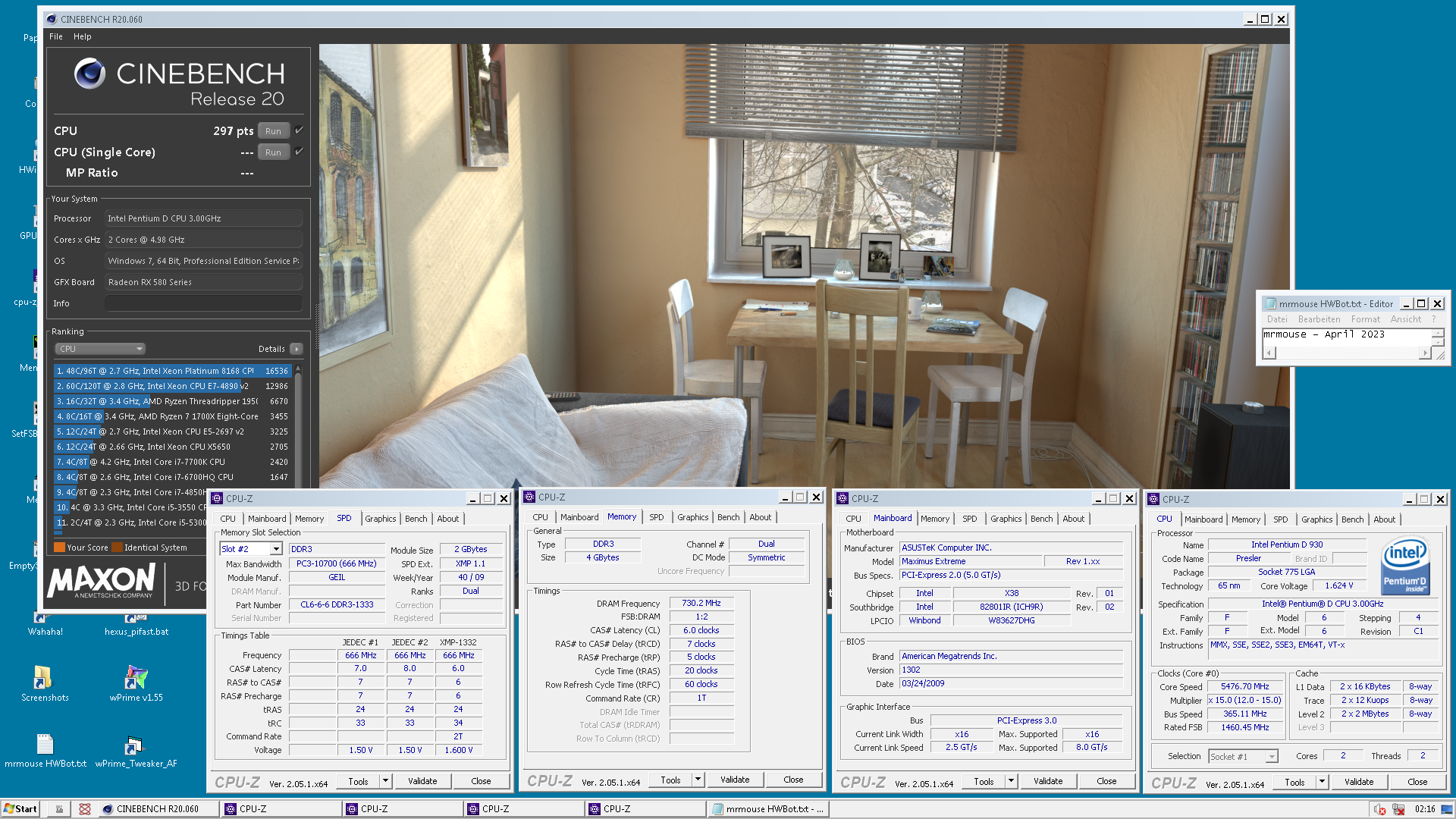
Task: Run the CPU benchmark
Action: point(273,130)
